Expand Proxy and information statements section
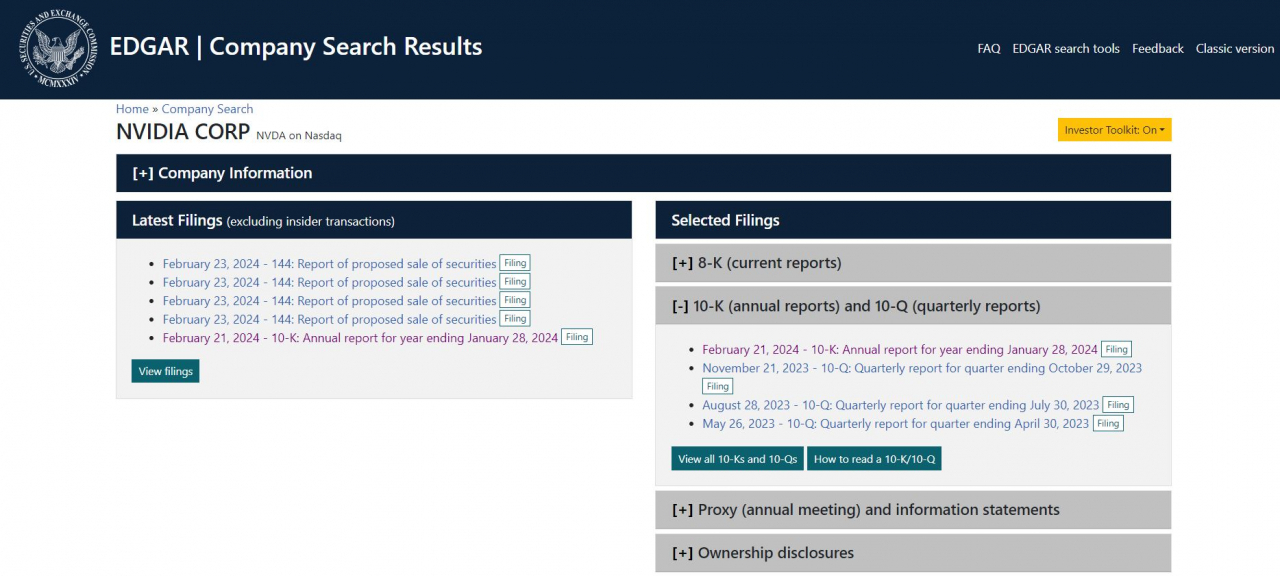 [x=913, y=510]
